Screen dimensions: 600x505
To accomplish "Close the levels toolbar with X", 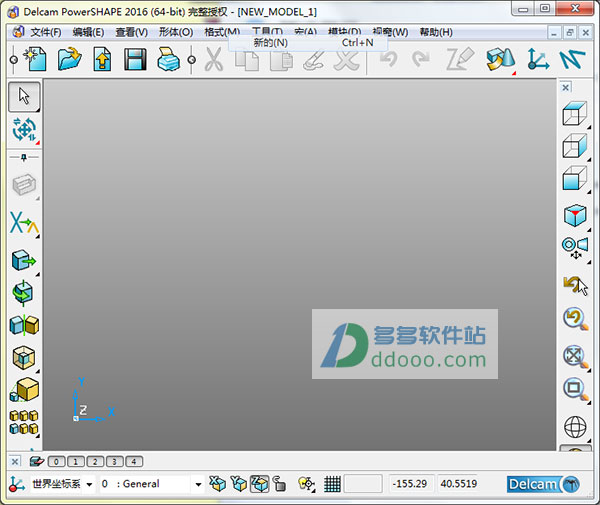I will [15, 461].
